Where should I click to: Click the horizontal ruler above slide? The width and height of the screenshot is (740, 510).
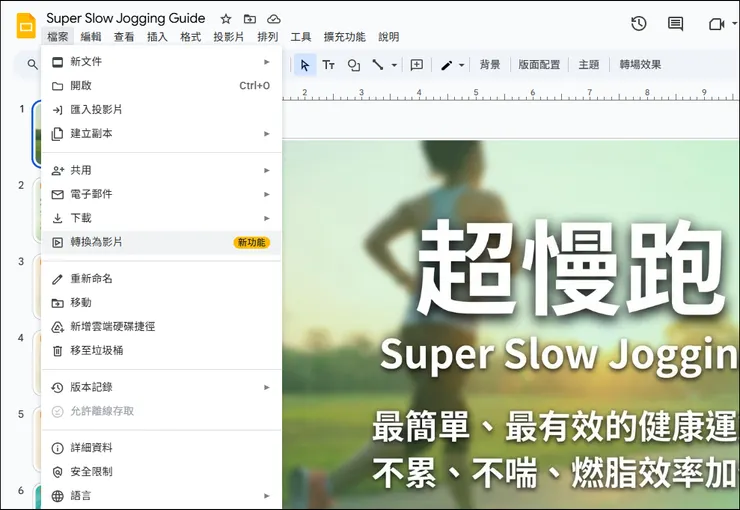click(x=510, y=94)
